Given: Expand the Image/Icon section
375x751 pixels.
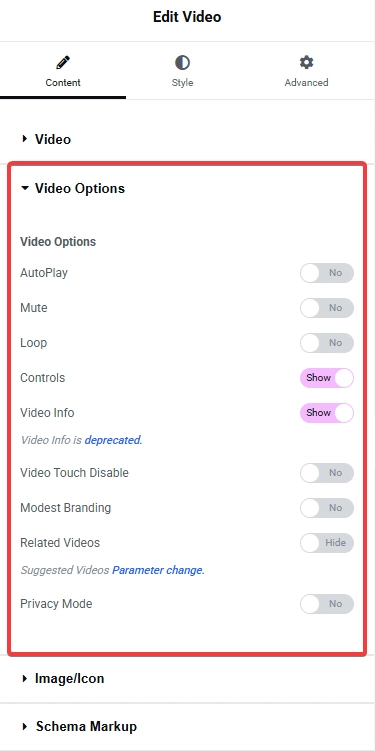Looking at the screenshot, I should [x=187, y=679].
